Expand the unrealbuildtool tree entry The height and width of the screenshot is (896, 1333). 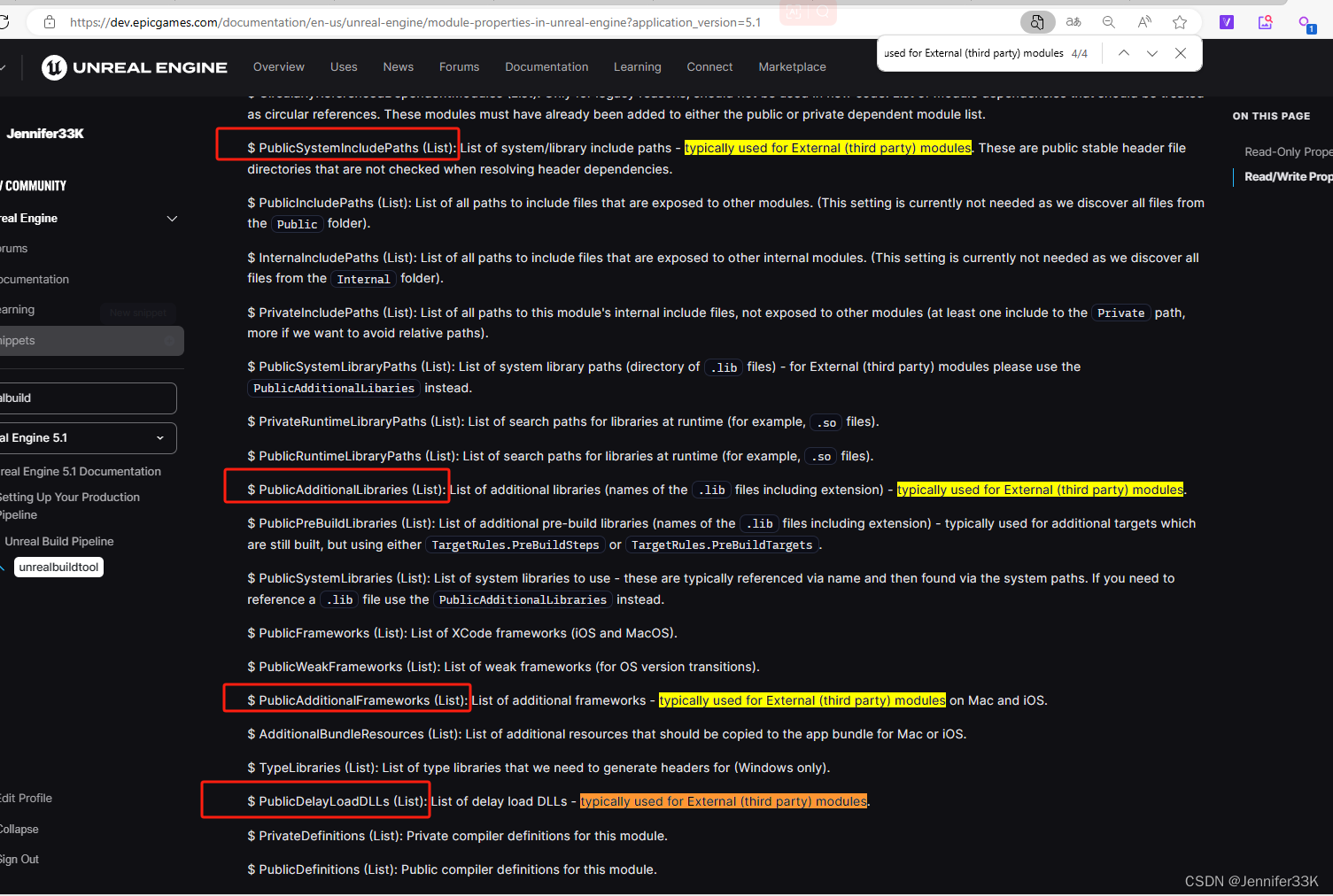point(58,567)
